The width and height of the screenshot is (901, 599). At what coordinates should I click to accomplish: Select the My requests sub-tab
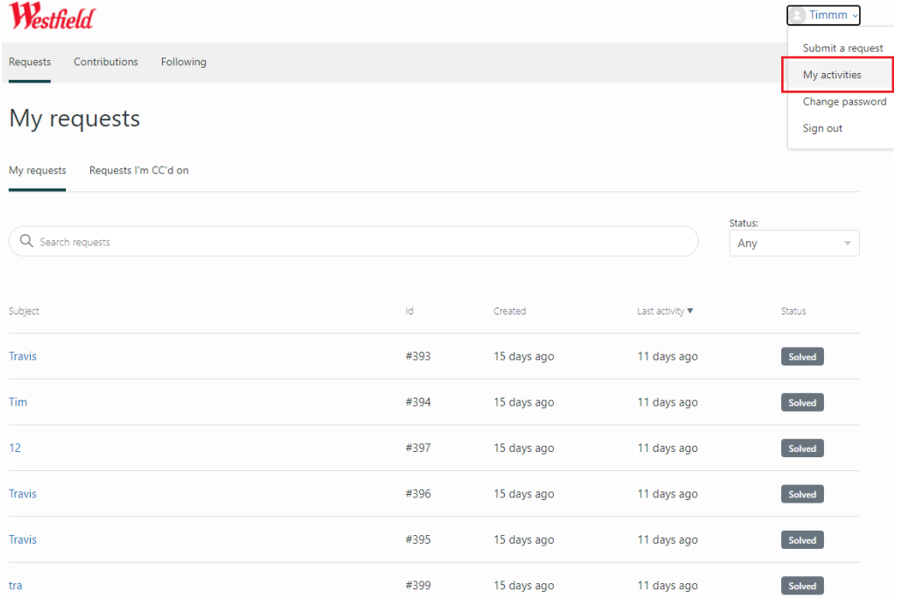coord(38,171)
